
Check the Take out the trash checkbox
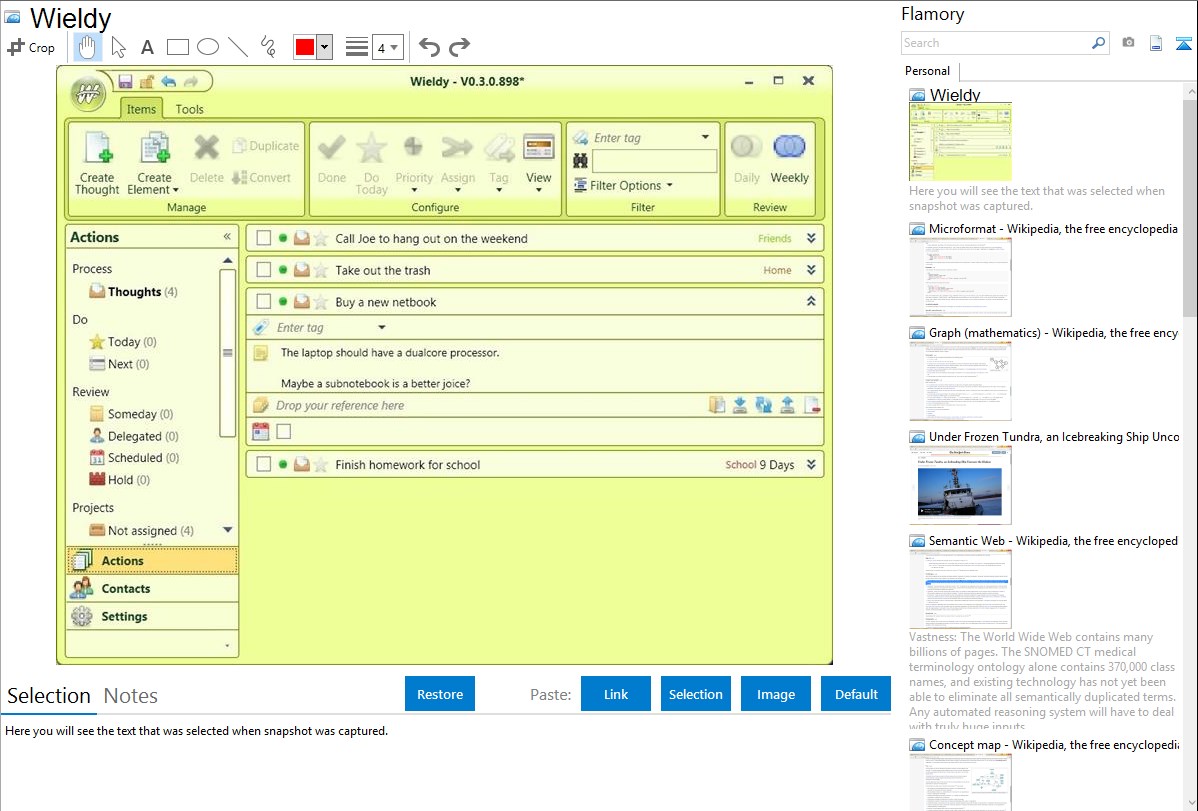(x=264, y=270)
